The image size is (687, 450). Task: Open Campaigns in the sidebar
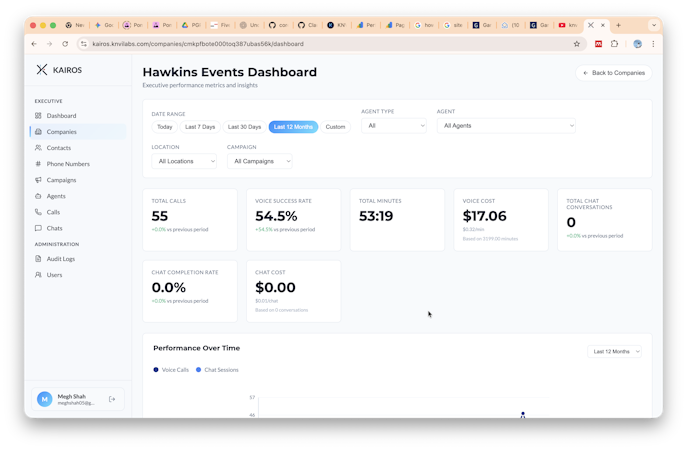click(61, 180)
